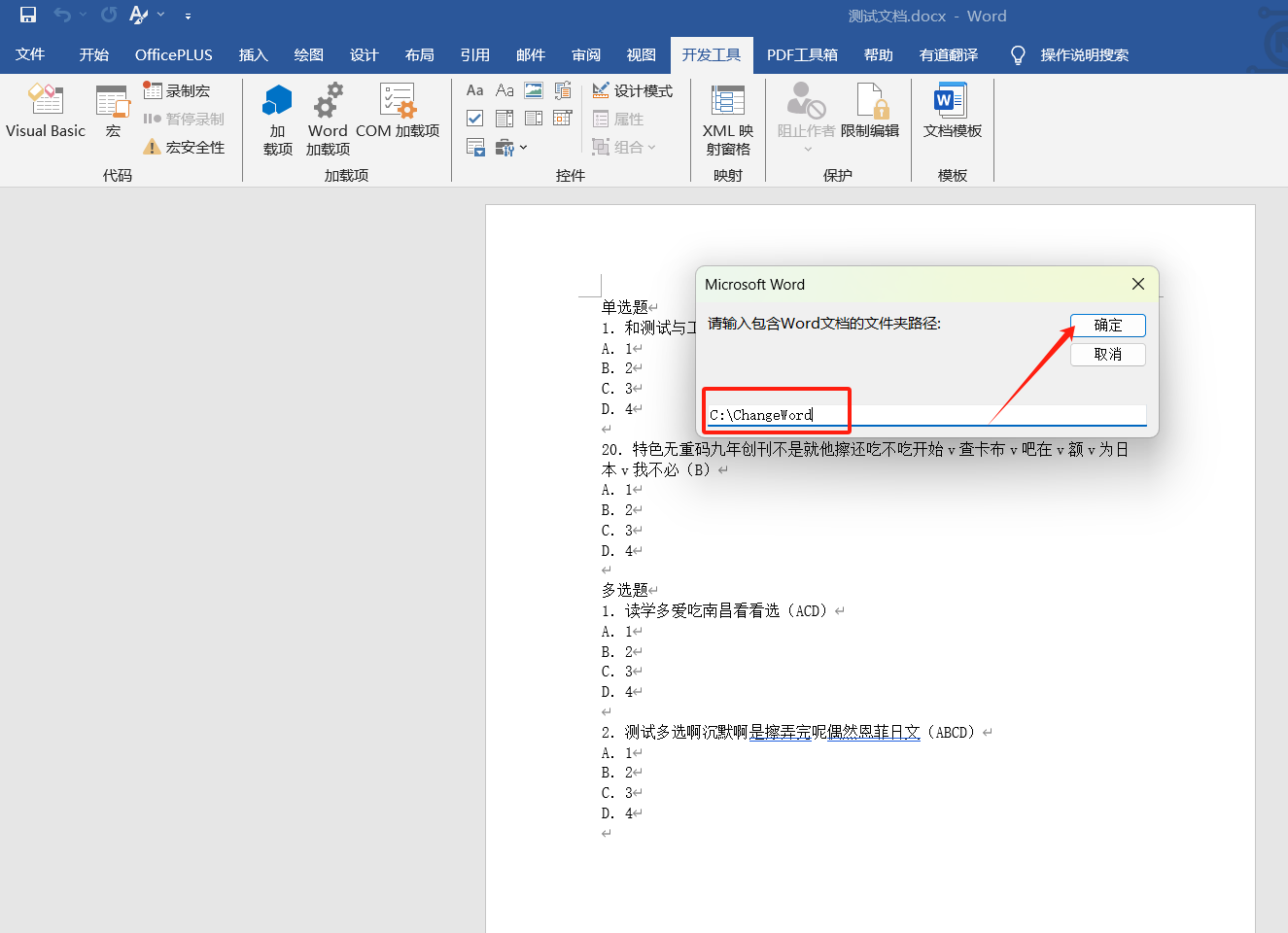This screenshot has height=933, width=1288.
Task: Open COM Add-ins (COM 加载项)
Action: 398,112
